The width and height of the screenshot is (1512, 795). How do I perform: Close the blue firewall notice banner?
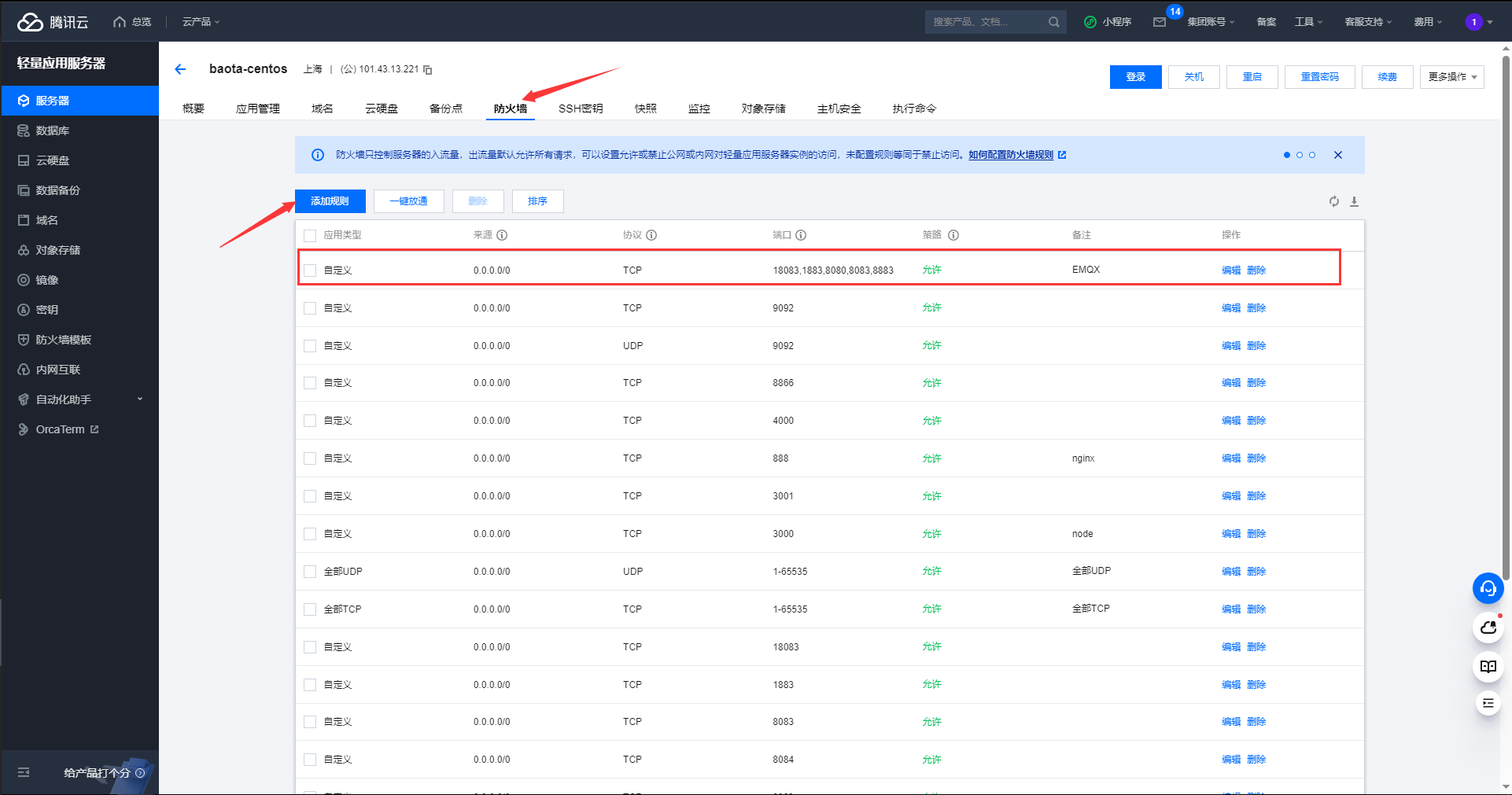pos(1338,155)
